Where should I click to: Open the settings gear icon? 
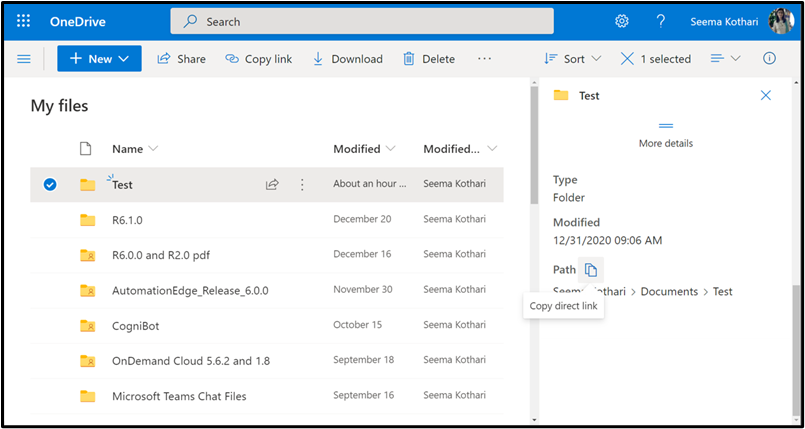tap(621, 21)
